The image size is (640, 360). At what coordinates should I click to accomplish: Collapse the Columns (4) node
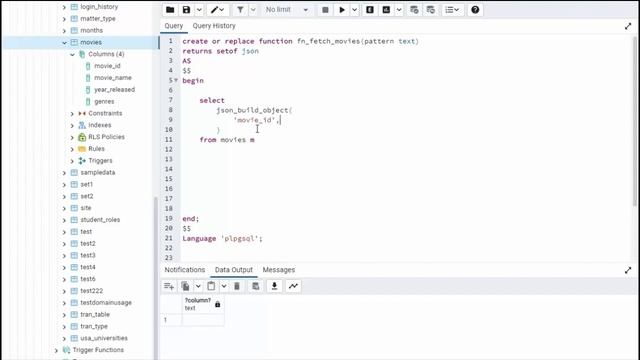tap(72, 54)
